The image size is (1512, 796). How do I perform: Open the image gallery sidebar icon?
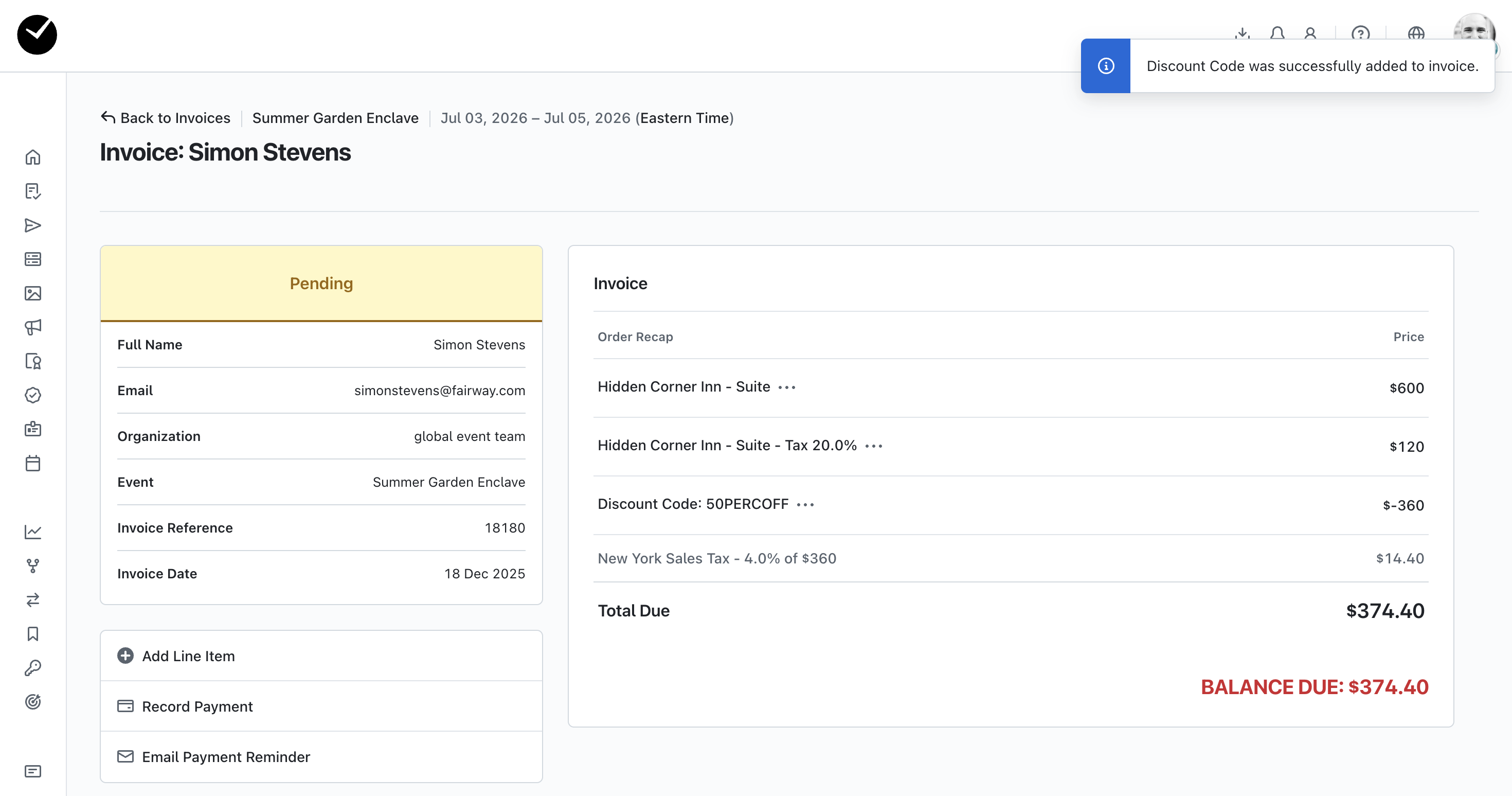click(x=33, y=293)
